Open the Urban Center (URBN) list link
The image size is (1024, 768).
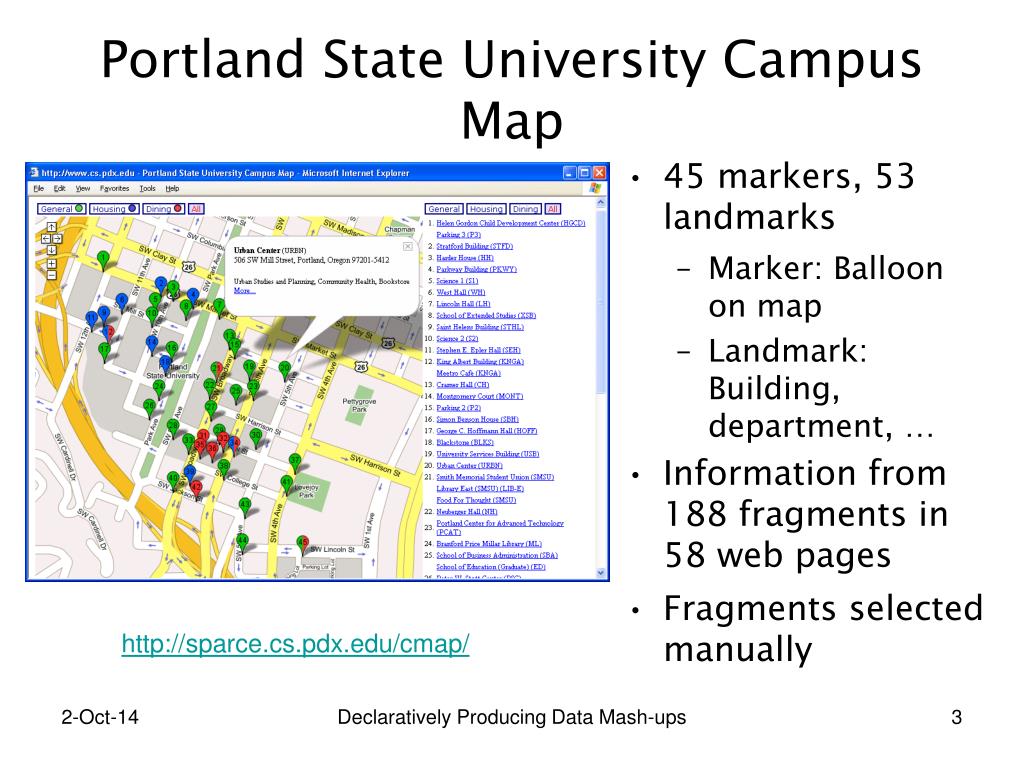tap(470, 466)
